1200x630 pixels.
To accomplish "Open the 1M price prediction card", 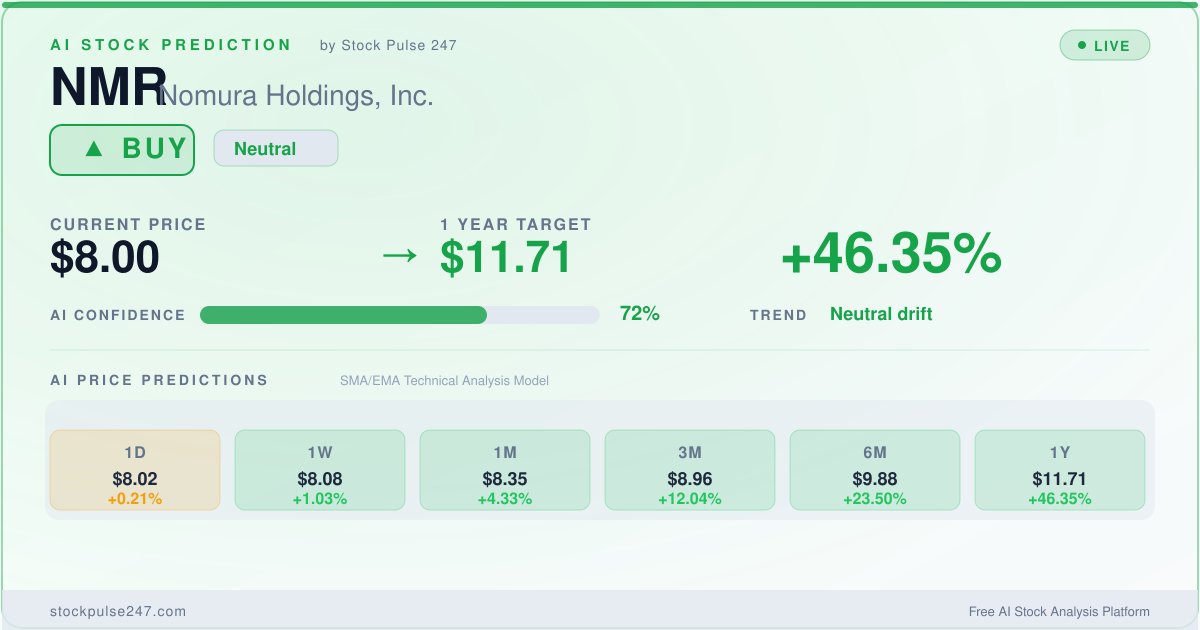I will pyautogui.click(x=505, y=470).
